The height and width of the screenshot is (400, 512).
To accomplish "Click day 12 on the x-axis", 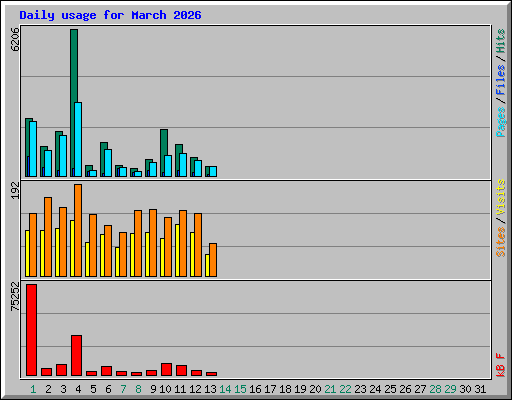I will [195, 389].
